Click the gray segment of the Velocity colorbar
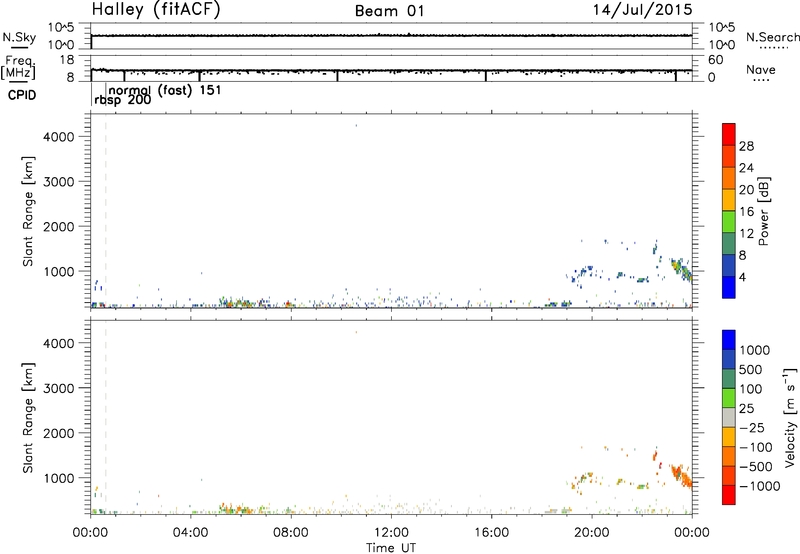The width and height of the screenshot is (800, 554). [729, 418]
